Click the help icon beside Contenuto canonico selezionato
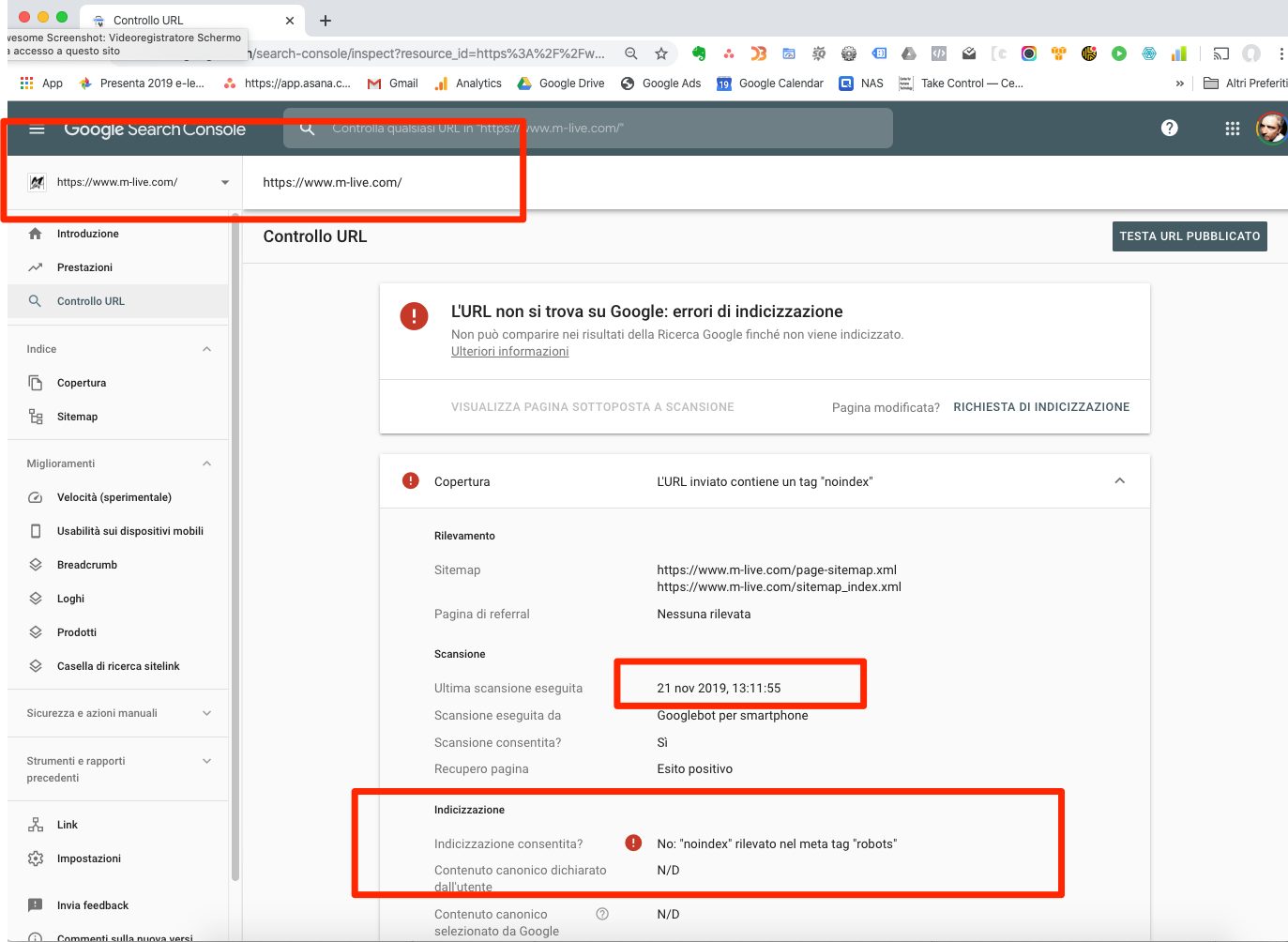This screenshot has height=942, width=1288. click(602, 914)
